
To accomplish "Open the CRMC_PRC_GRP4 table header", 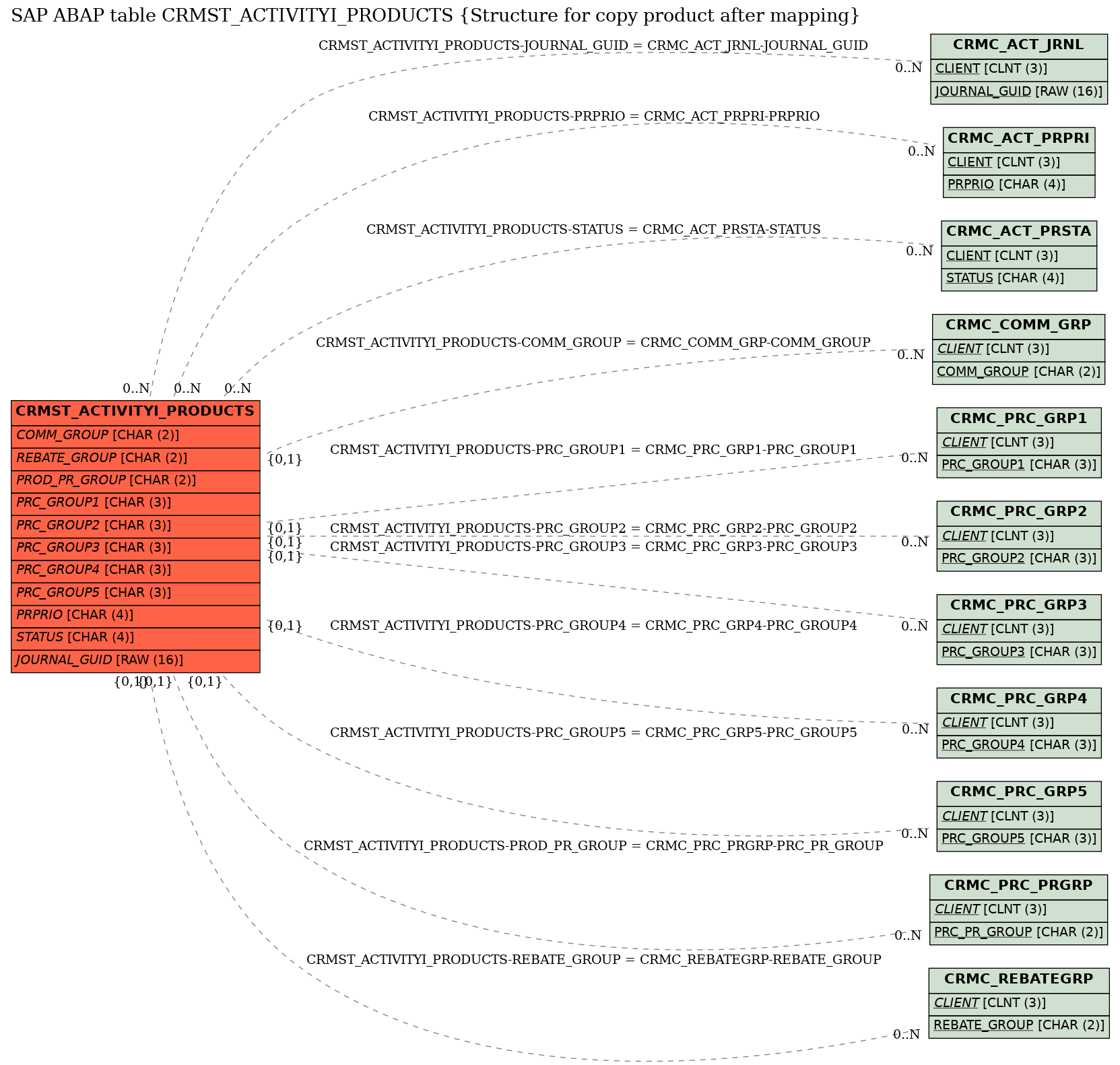I will pos(1018,700).
